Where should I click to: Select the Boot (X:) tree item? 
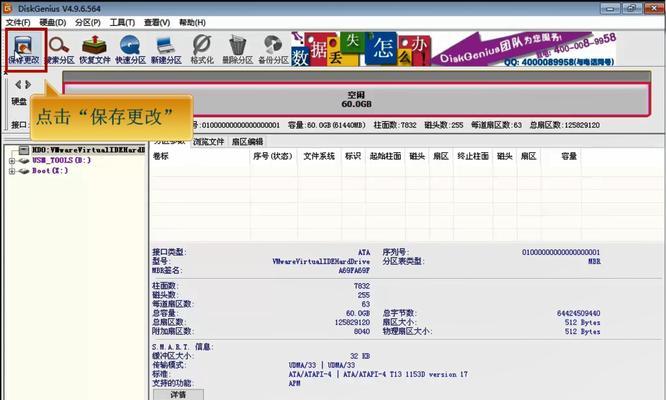(x=50, y=171)
